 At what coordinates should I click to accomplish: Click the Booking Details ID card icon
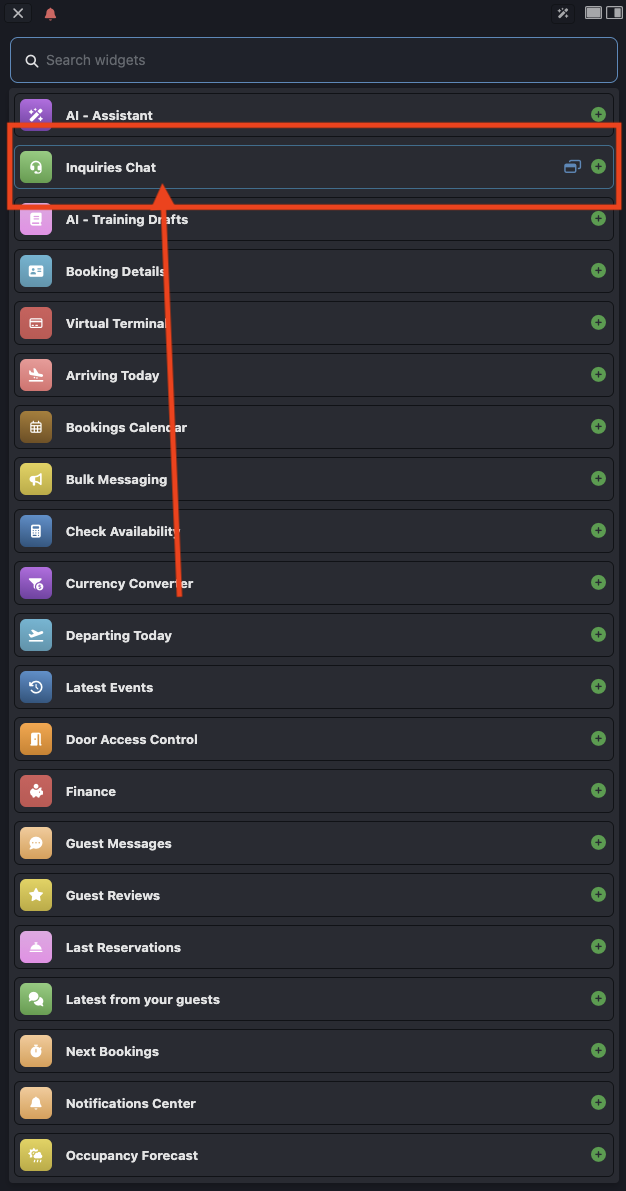click(x=36, y=271)
